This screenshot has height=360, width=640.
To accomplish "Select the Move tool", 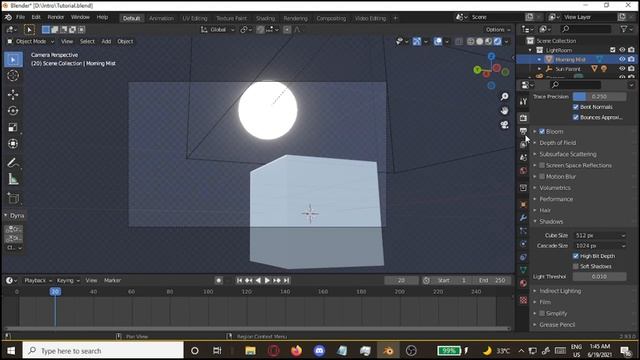I will [x=13, y=94].
